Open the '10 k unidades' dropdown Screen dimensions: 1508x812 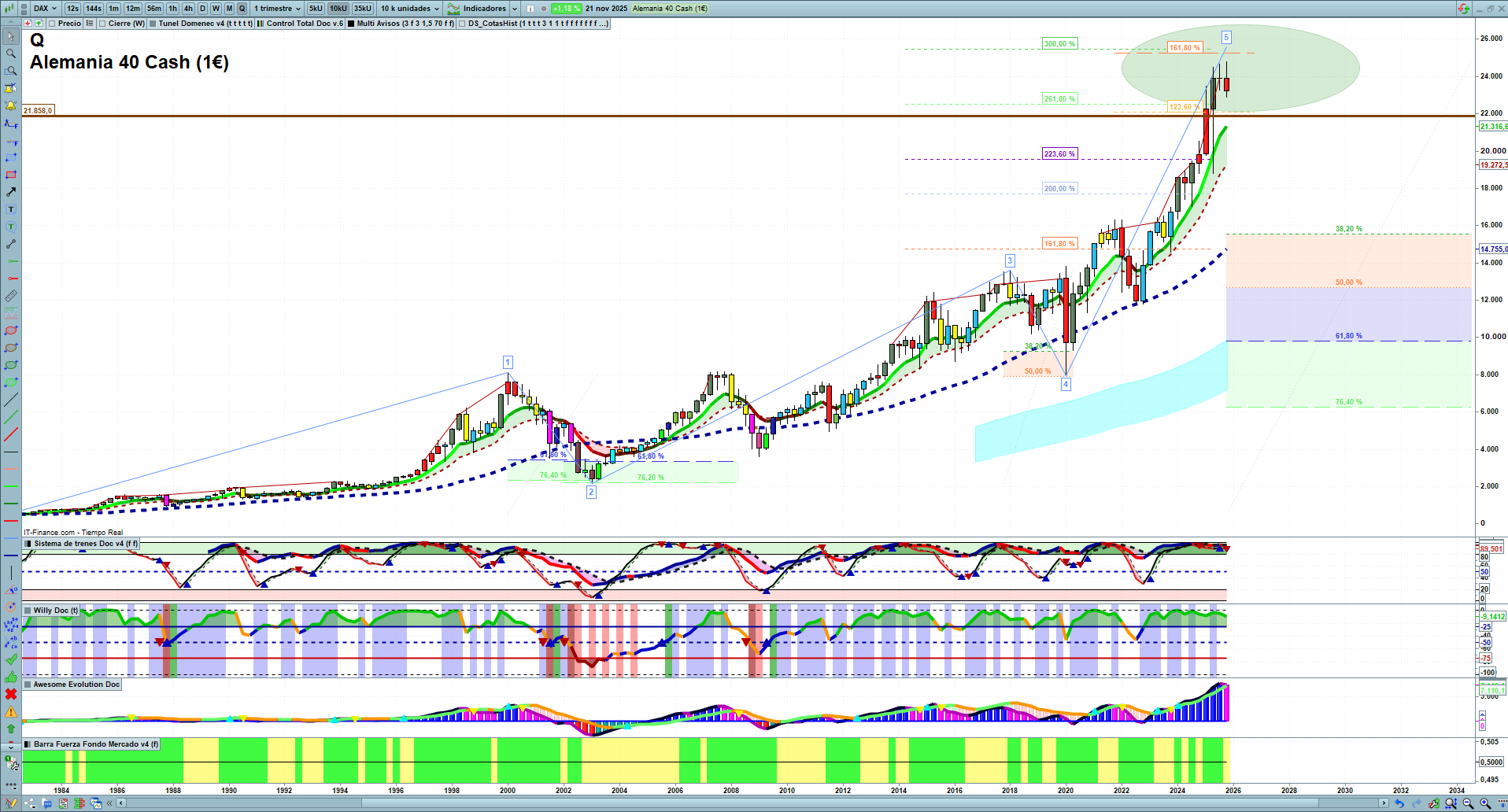pyautogui.click(x=410, y=9)
